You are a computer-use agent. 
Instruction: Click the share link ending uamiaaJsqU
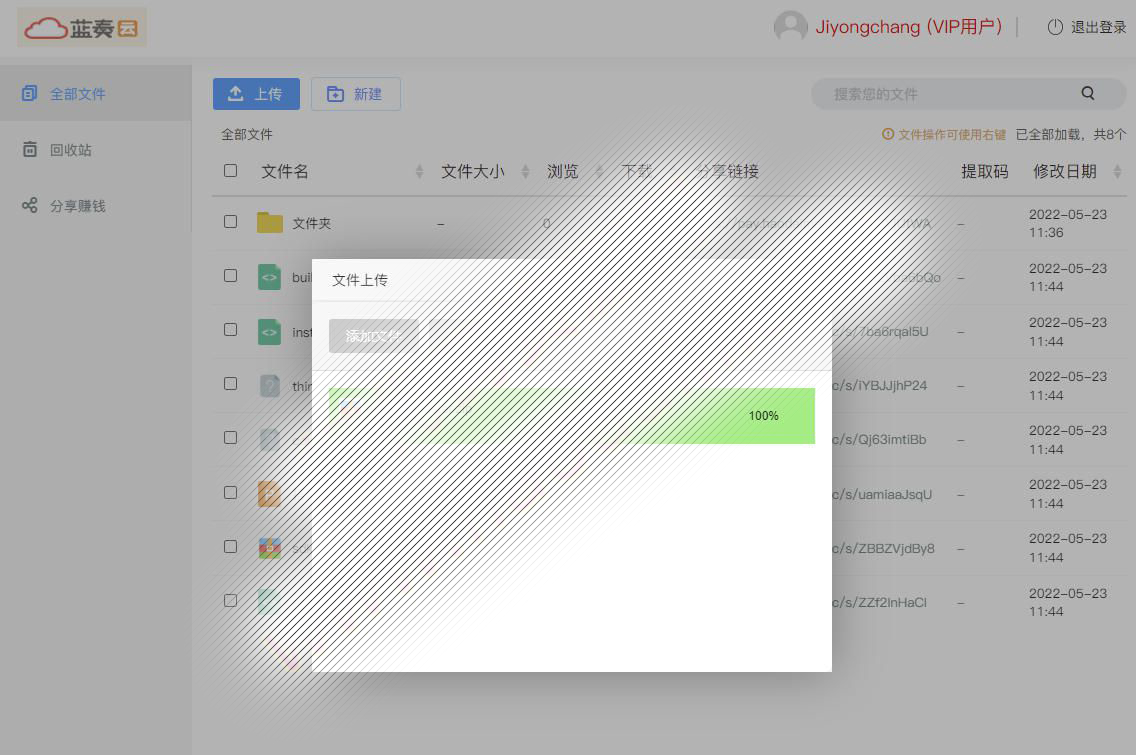tap(882, 494)
